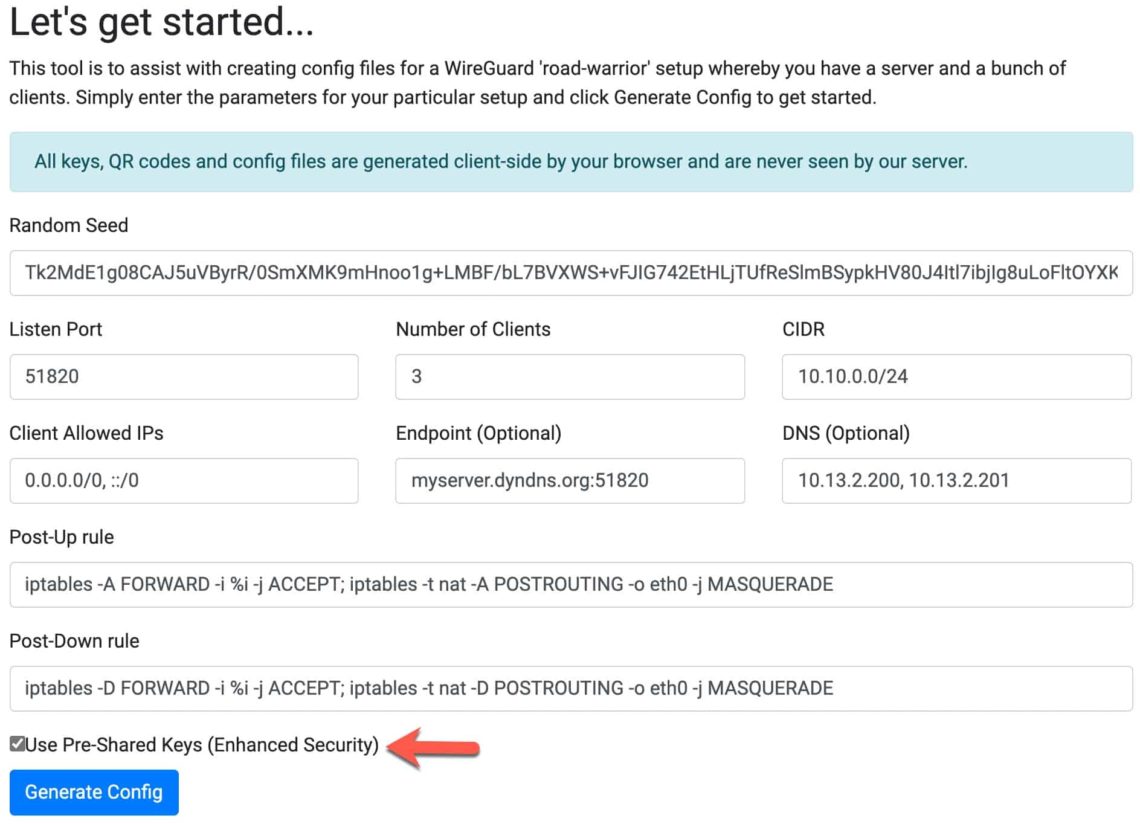Click the Random Seed label
This screenshot has height=824, width=1140.
pyautogui.click(x=68, y=226)
